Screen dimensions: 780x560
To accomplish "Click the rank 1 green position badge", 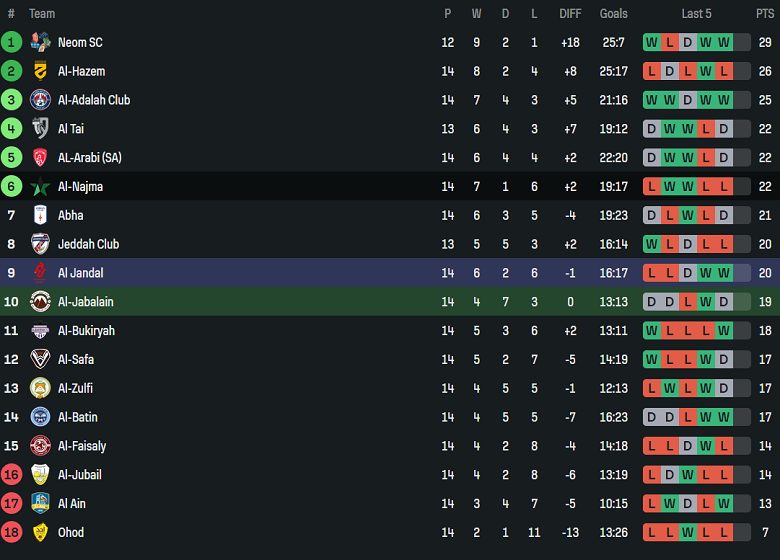I will [11, 42].
